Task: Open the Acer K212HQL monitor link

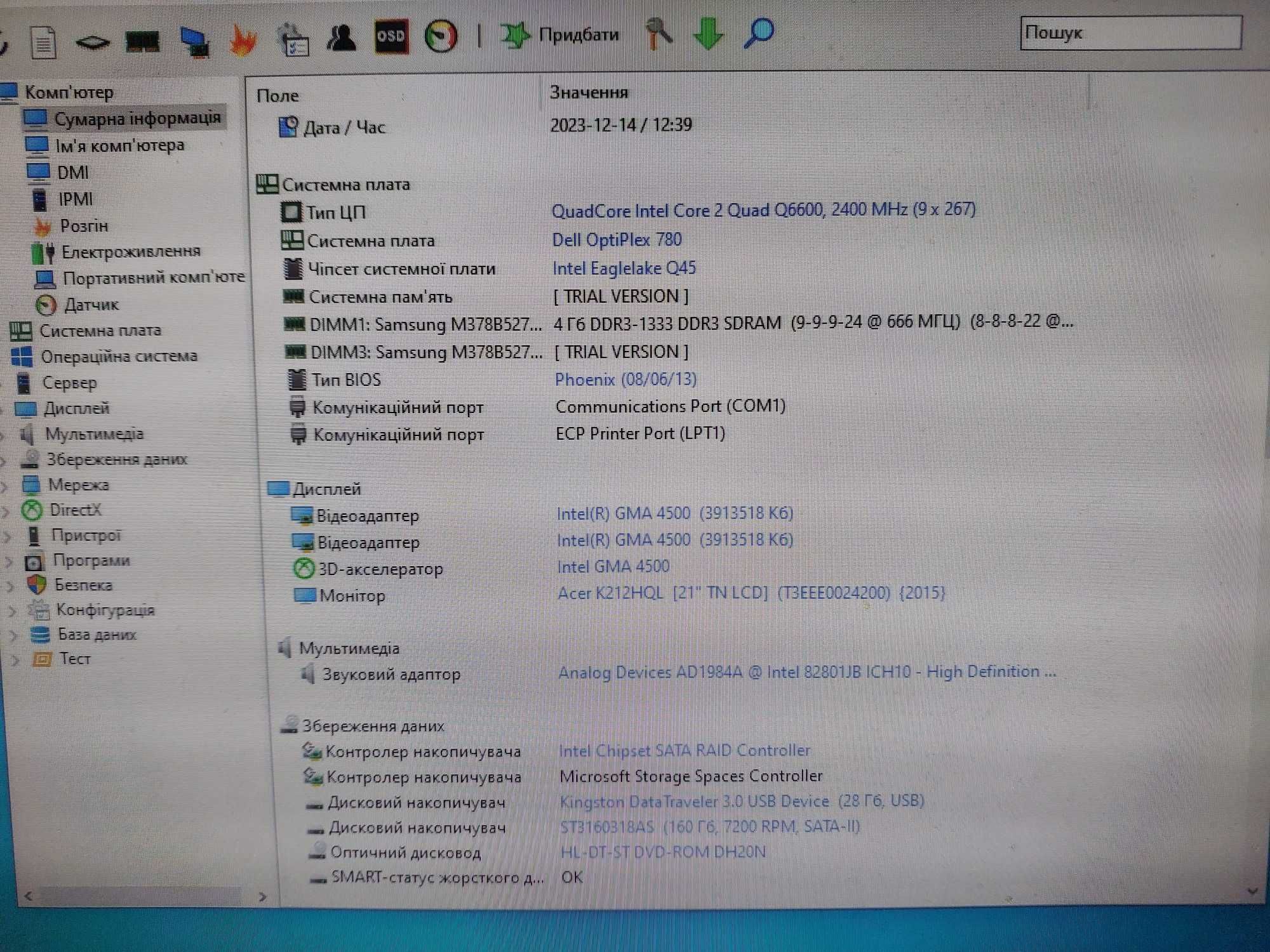Action: click(751, 593)
